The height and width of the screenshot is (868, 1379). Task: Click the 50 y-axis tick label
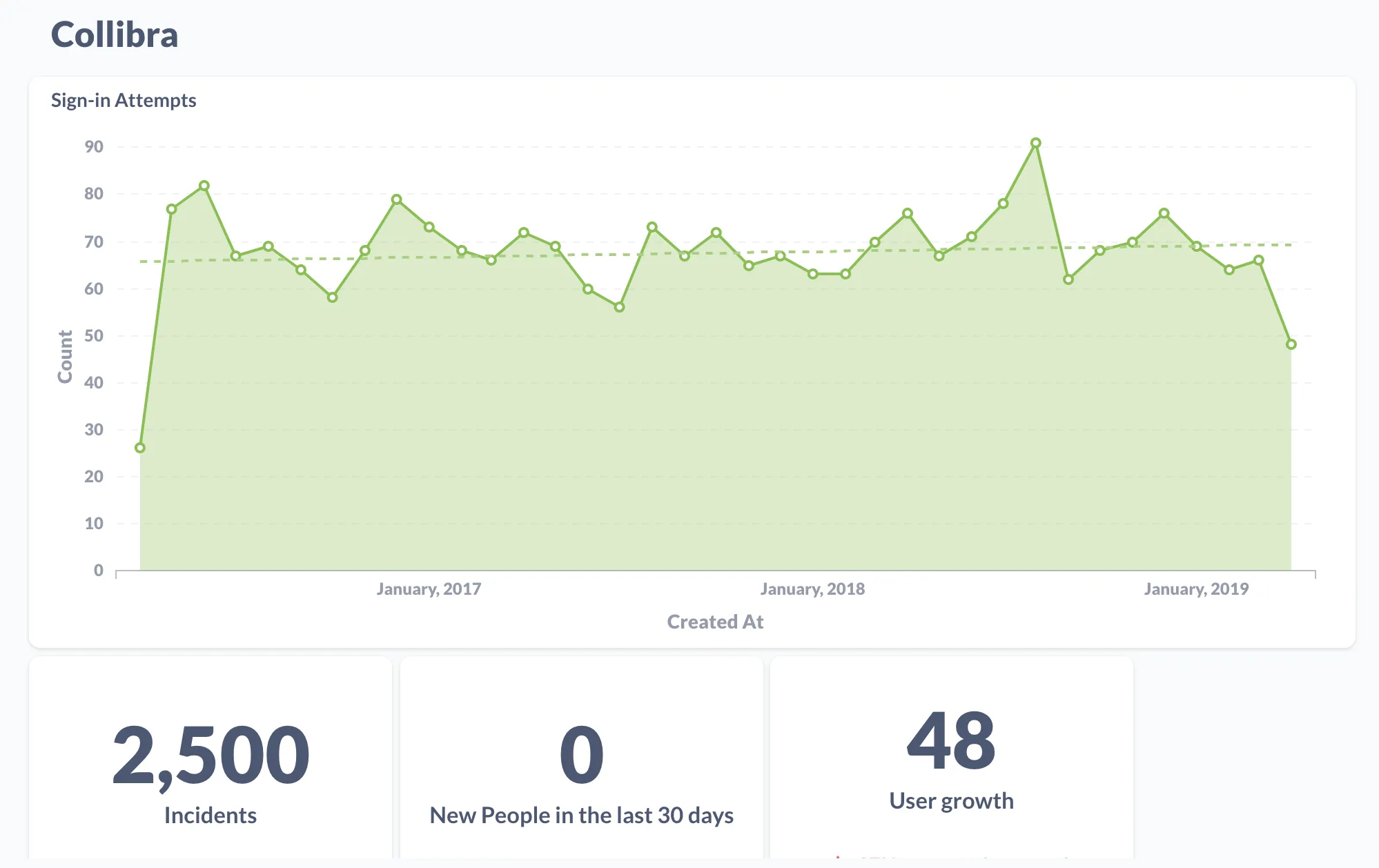[x=94, y=336]
